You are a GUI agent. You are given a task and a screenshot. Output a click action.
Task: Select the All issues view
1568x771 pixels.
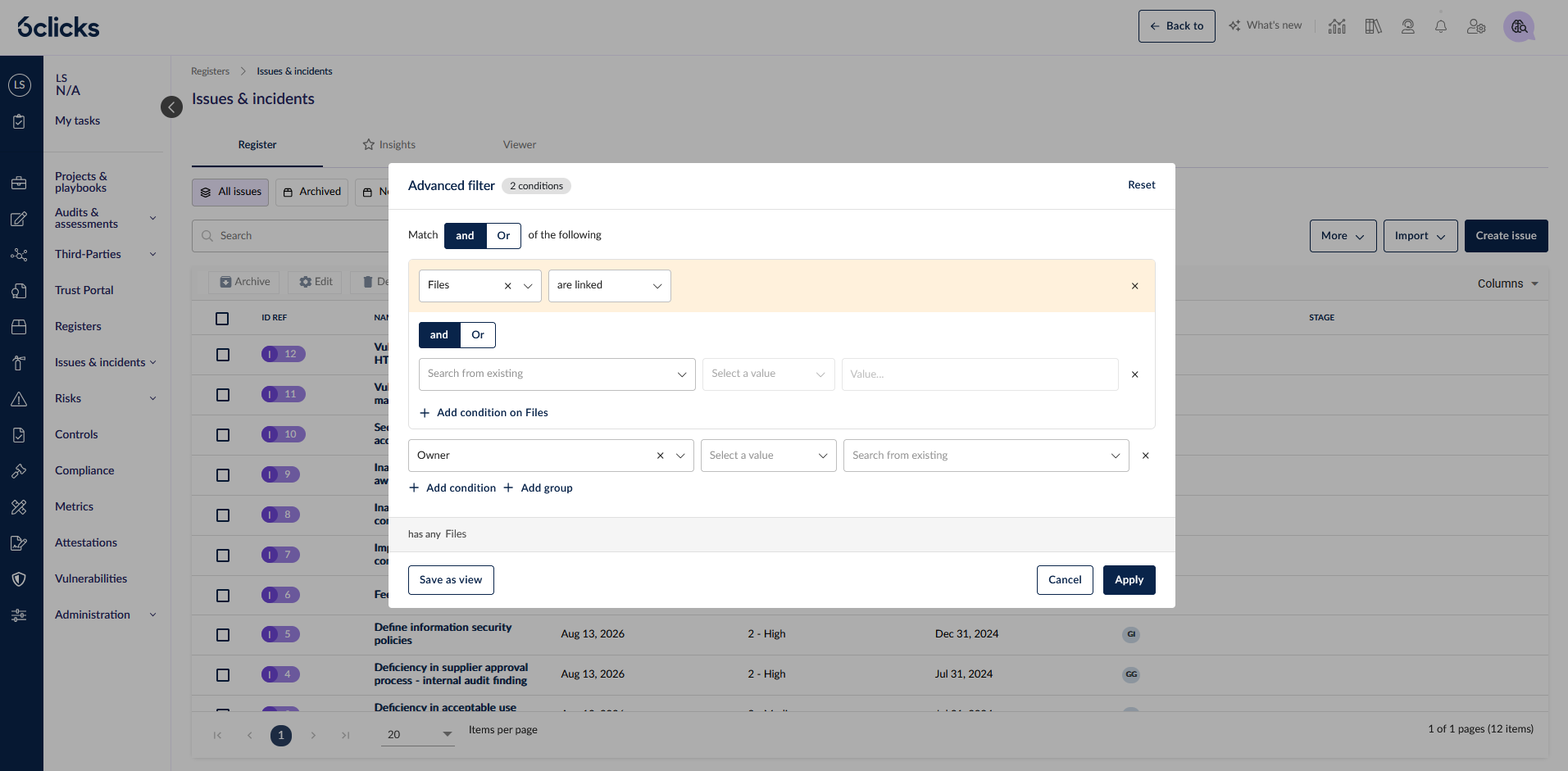232,193
